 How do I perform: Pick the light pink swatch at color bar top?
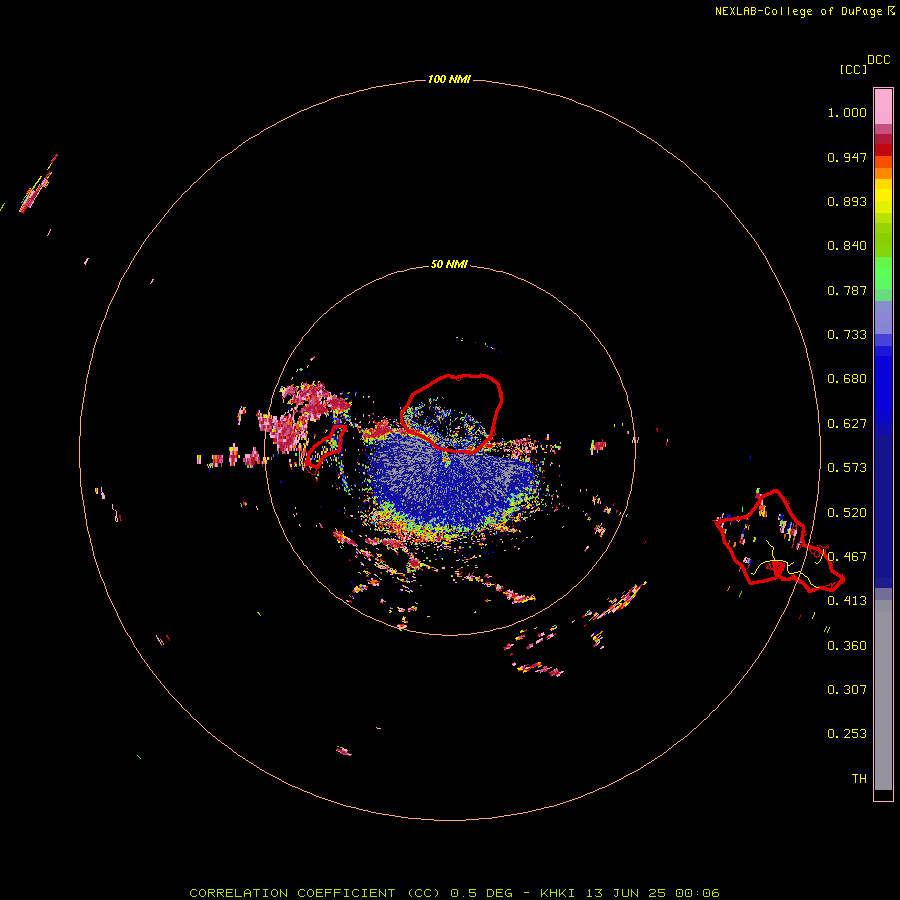tap(883, 107)
